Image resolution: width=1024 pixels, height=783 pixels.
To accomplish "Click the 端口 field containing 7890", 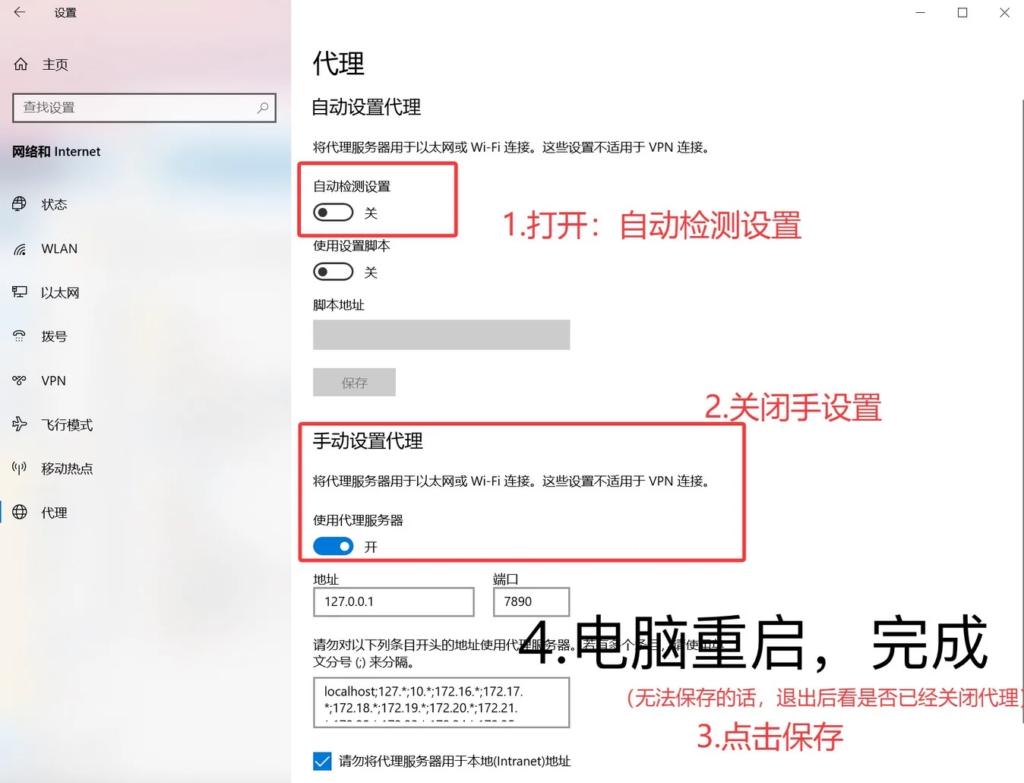I will point(531,601).
